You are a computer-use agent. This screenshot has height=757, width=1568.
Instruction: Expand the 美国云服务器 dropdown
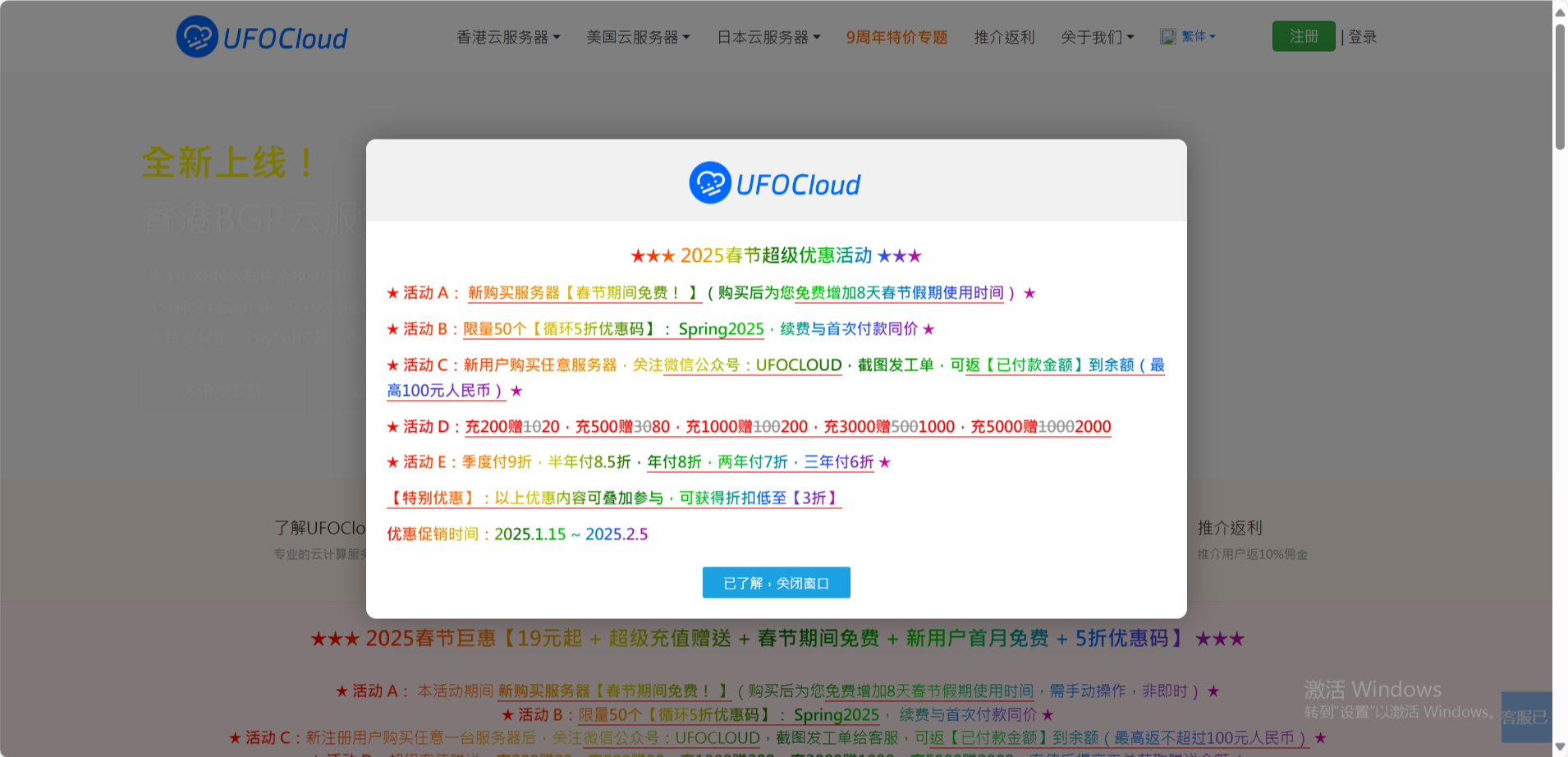click(x=638, y=36)
